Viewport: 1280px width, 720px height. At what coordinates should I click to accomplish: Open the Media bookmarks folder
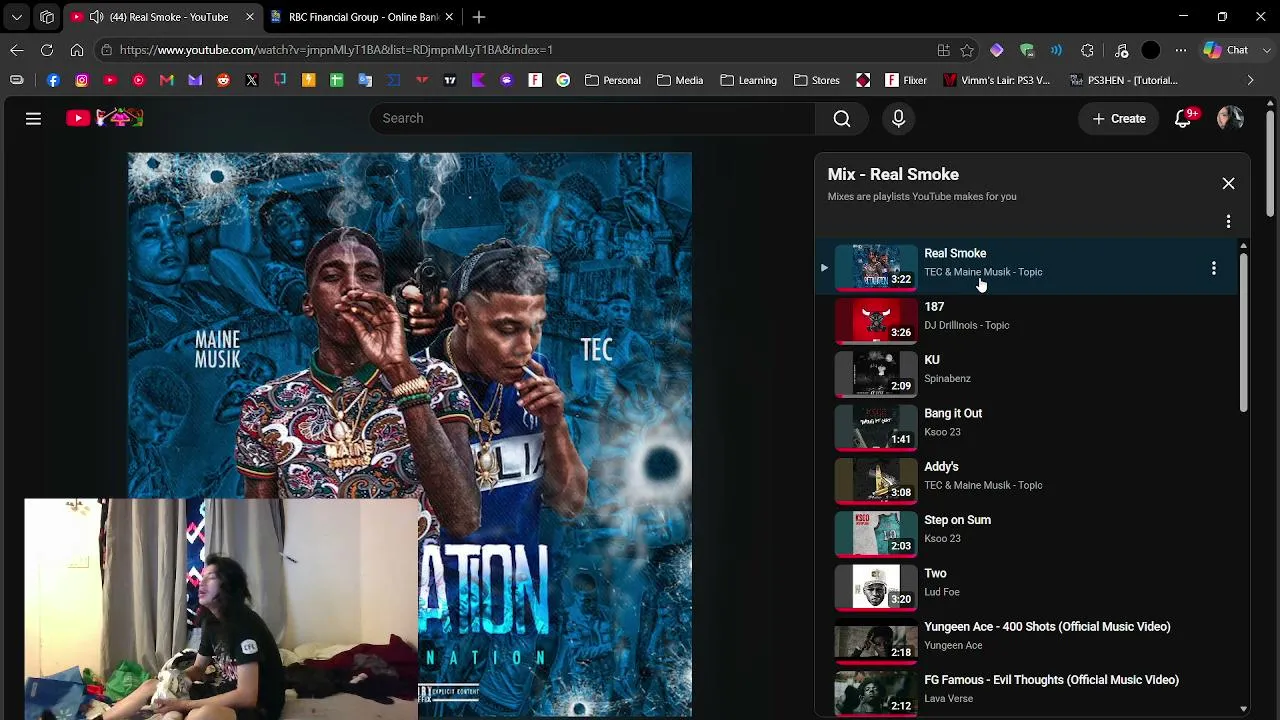pyautogui.click(x=680, y=80)
